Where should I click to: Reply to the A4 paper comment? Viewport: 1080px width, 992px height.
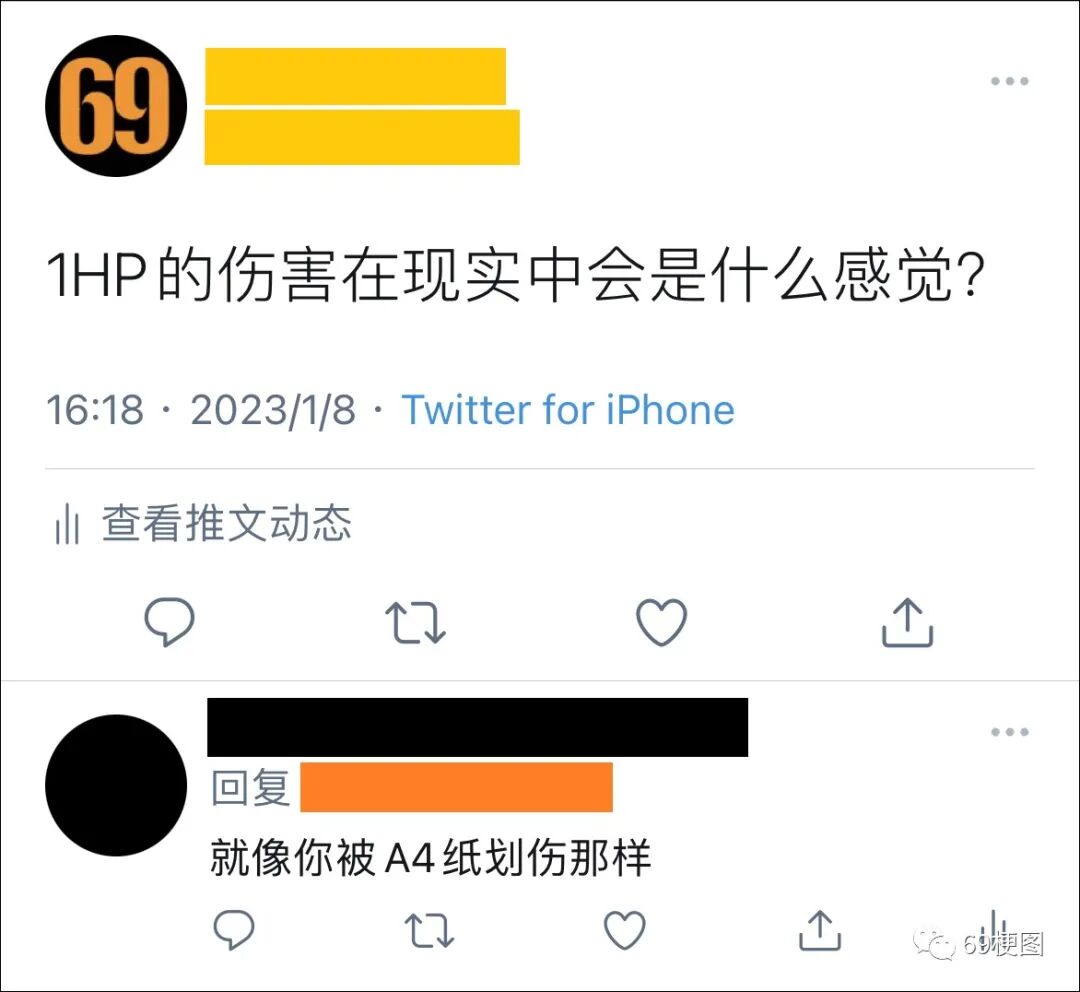[234, 929]
